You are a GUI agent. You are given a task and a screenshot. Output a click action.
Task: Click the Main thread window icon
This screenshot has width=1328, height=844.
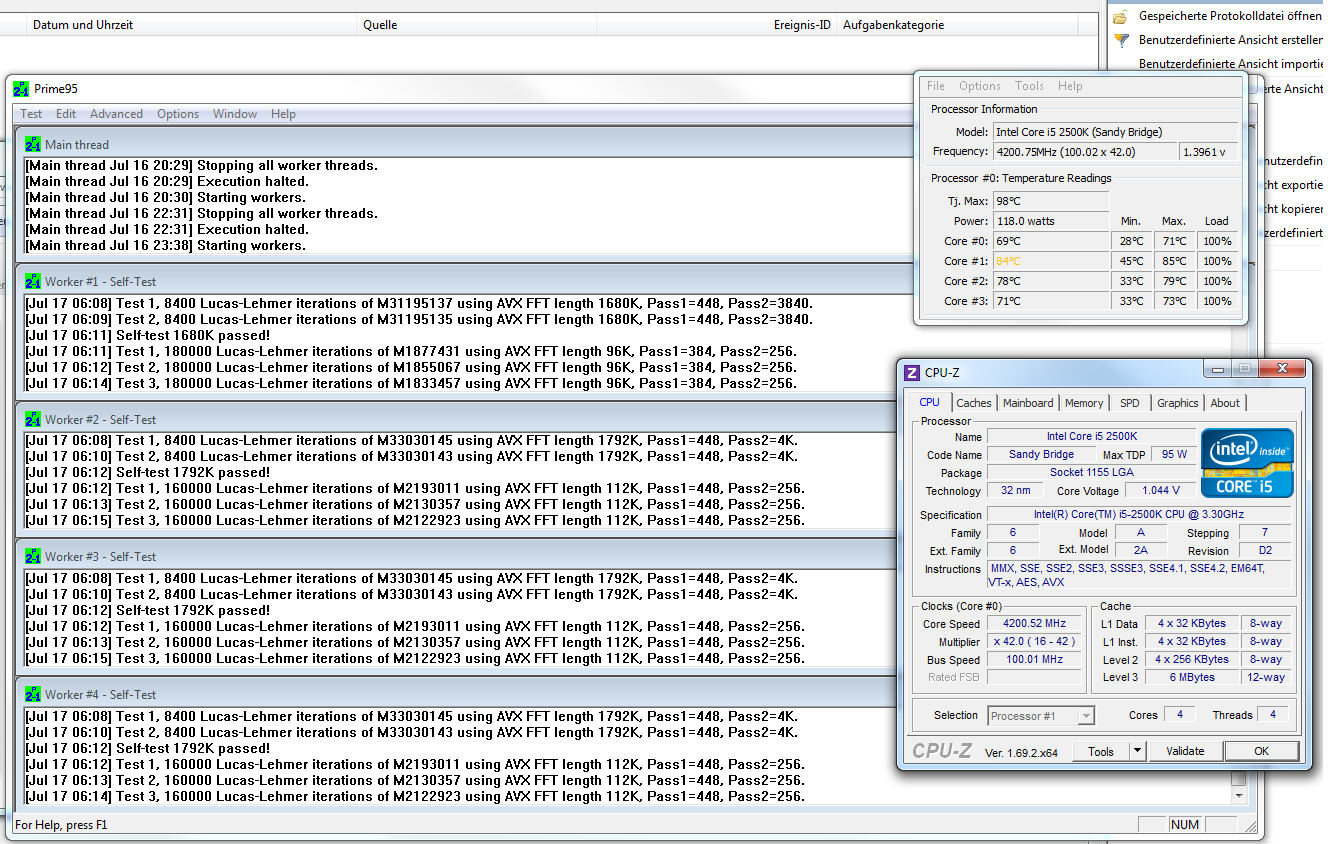point(33,144)
